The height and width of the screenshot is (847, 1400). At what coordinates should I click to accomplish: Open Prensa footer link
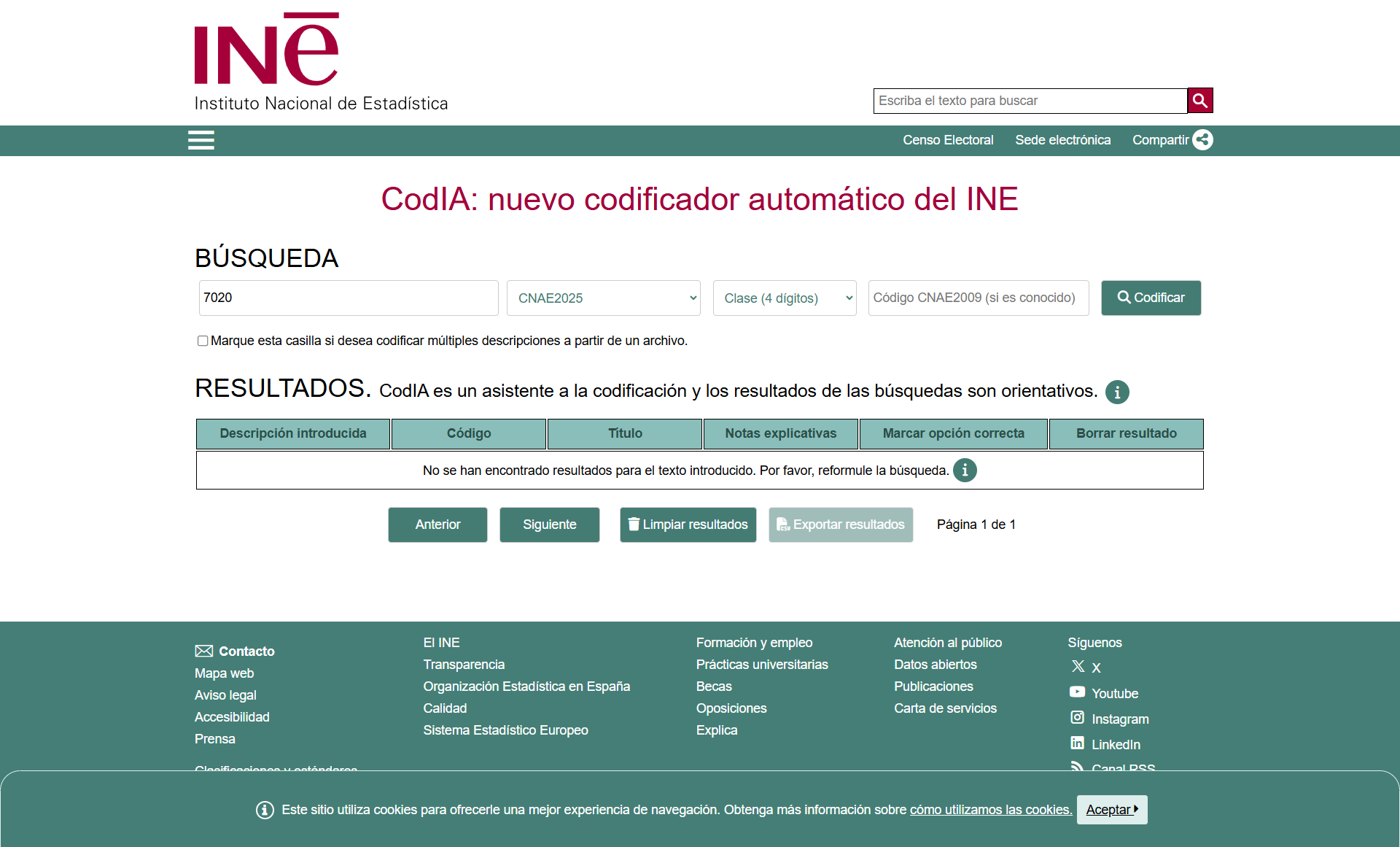click(215, 739)
